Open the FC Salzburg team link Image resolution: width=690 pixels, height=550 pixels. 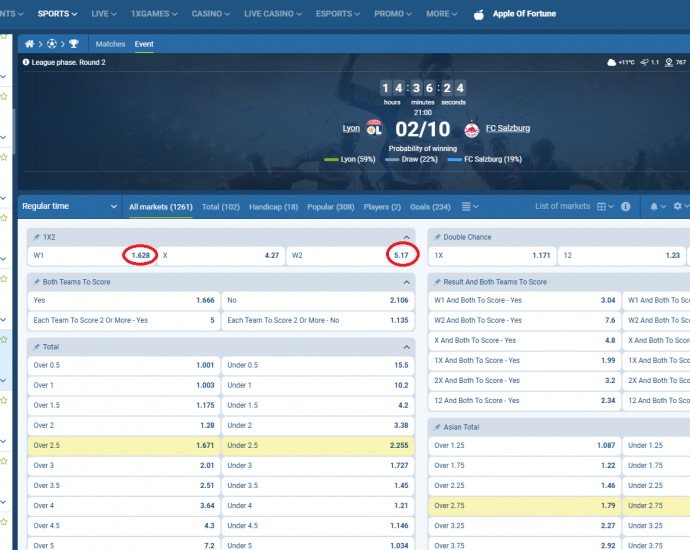point(507,128)
